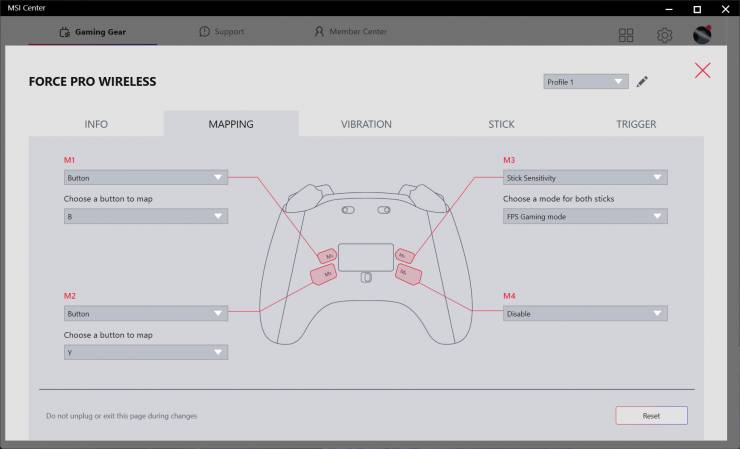The height and width of the screenshot is (449, 740).
Task: Open the apps grid view icon
Action: click(626, 35)
